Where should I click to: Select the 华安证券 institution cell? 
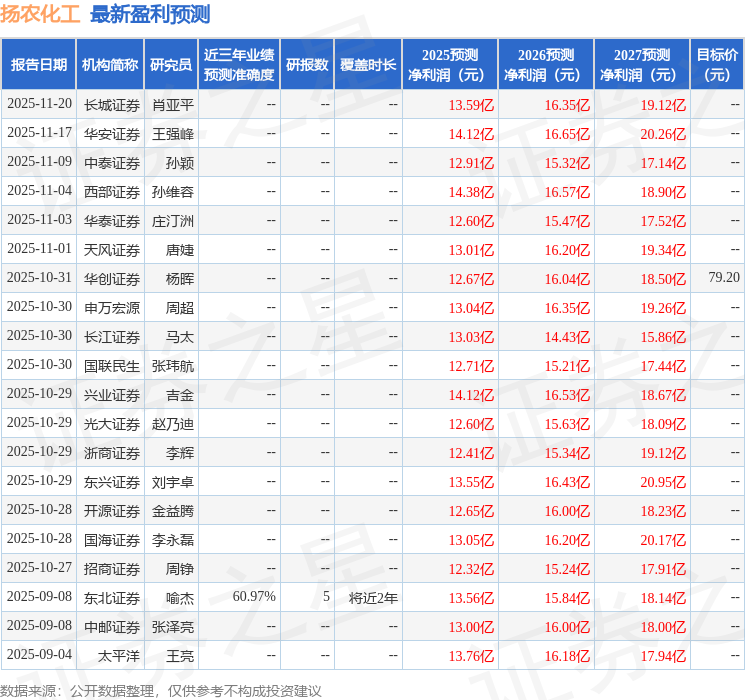[x=112, y=134]
